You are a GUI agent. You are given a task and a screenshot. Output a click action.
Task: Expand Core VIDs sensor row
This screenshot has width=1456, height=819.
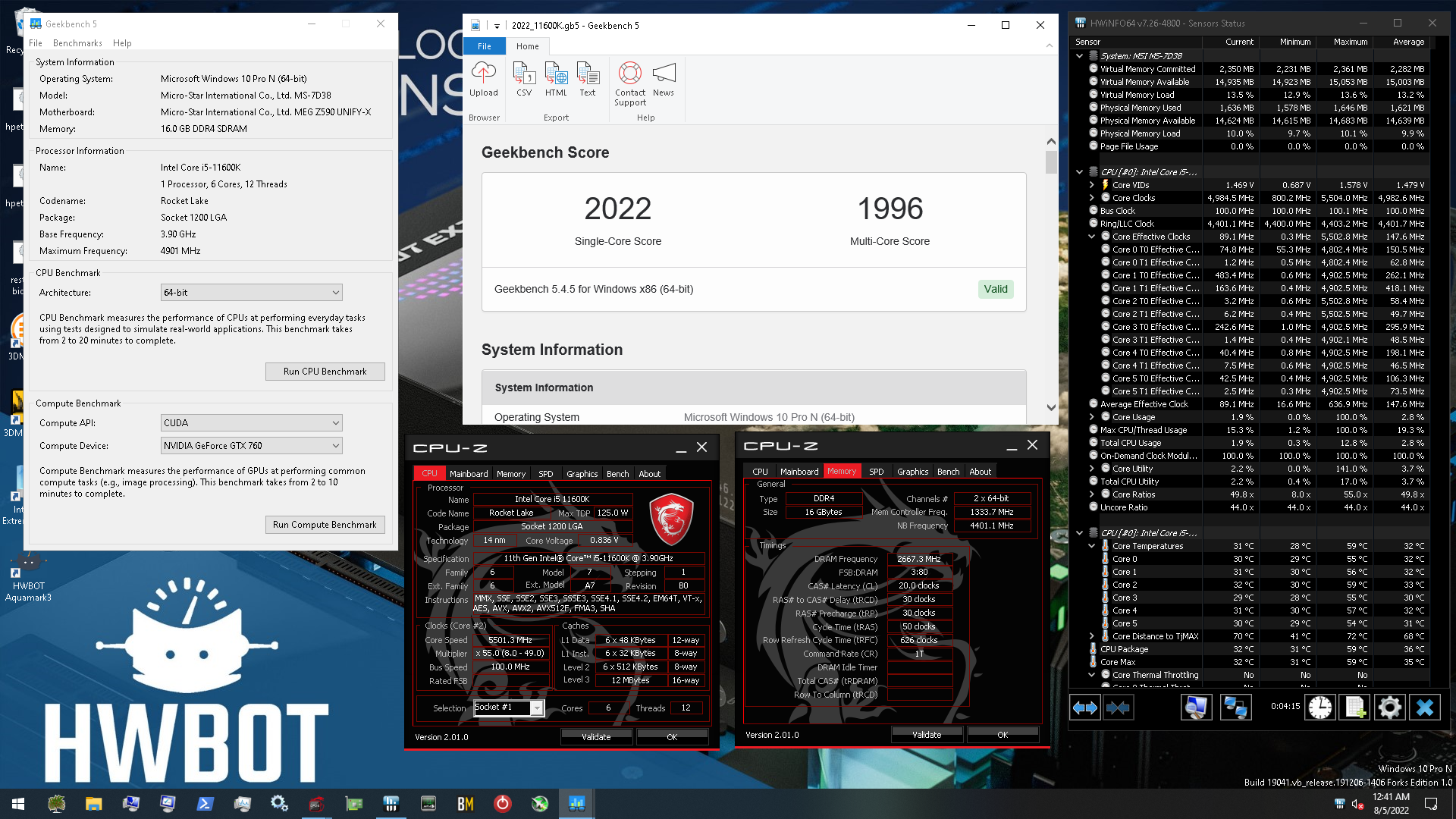click(1091, 185)
